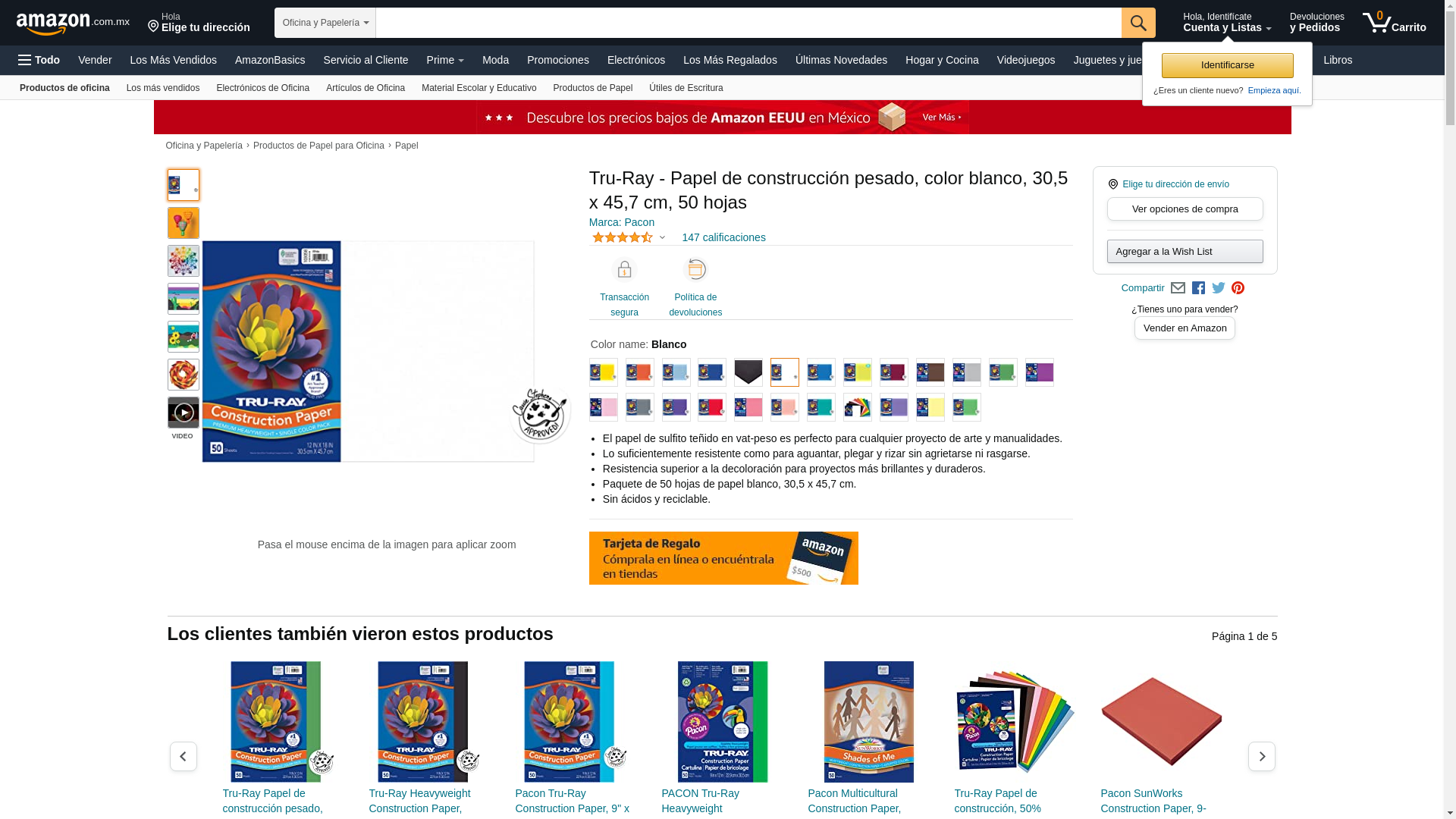
Task: Select the black color swatch
Action: [x=748, y=372]
